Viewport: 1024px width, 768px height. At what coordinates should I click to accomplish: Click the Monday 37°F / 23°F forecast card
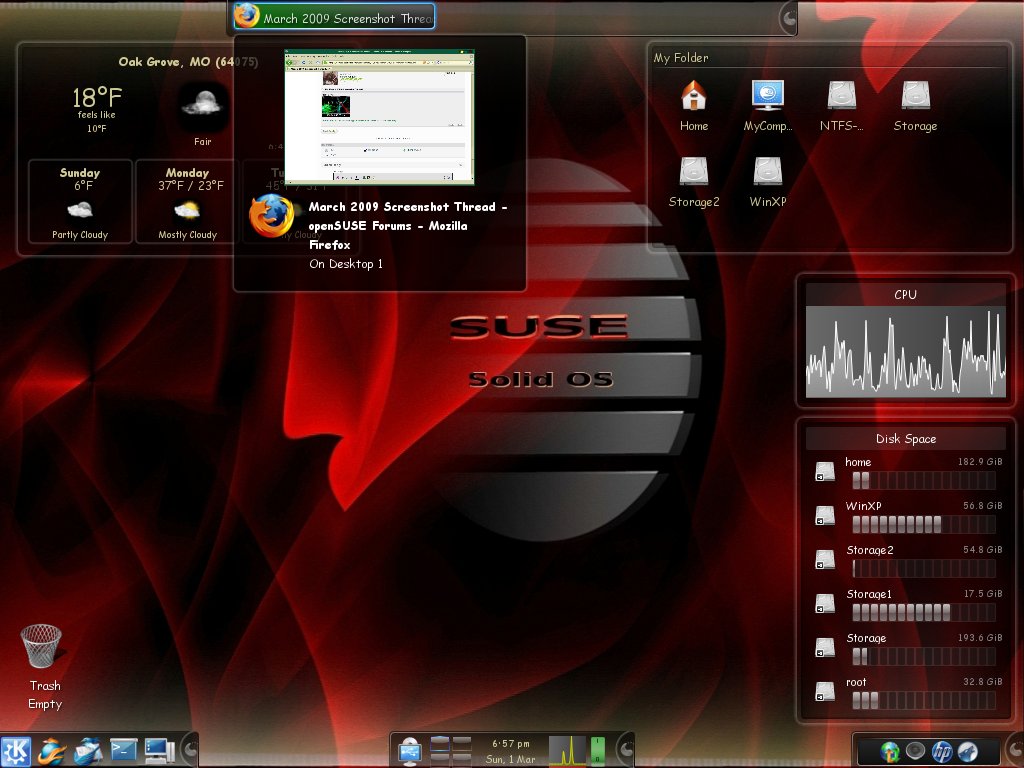(187, 202)
